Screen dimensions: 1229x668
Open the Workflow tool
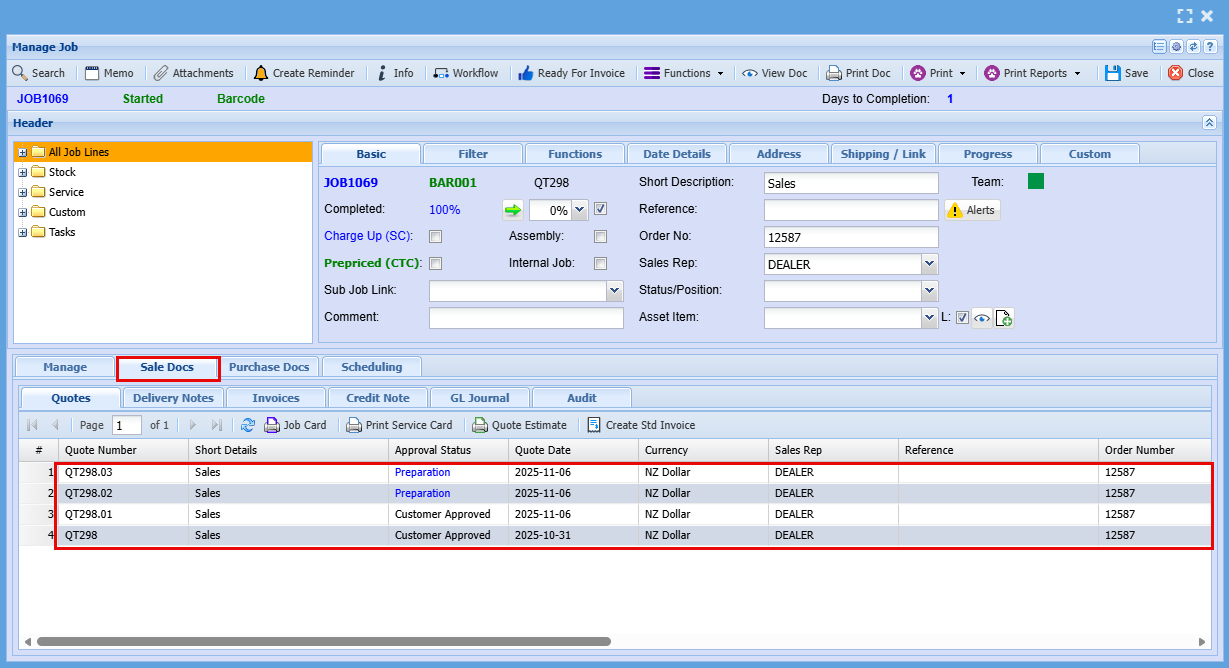click(466, 73)
